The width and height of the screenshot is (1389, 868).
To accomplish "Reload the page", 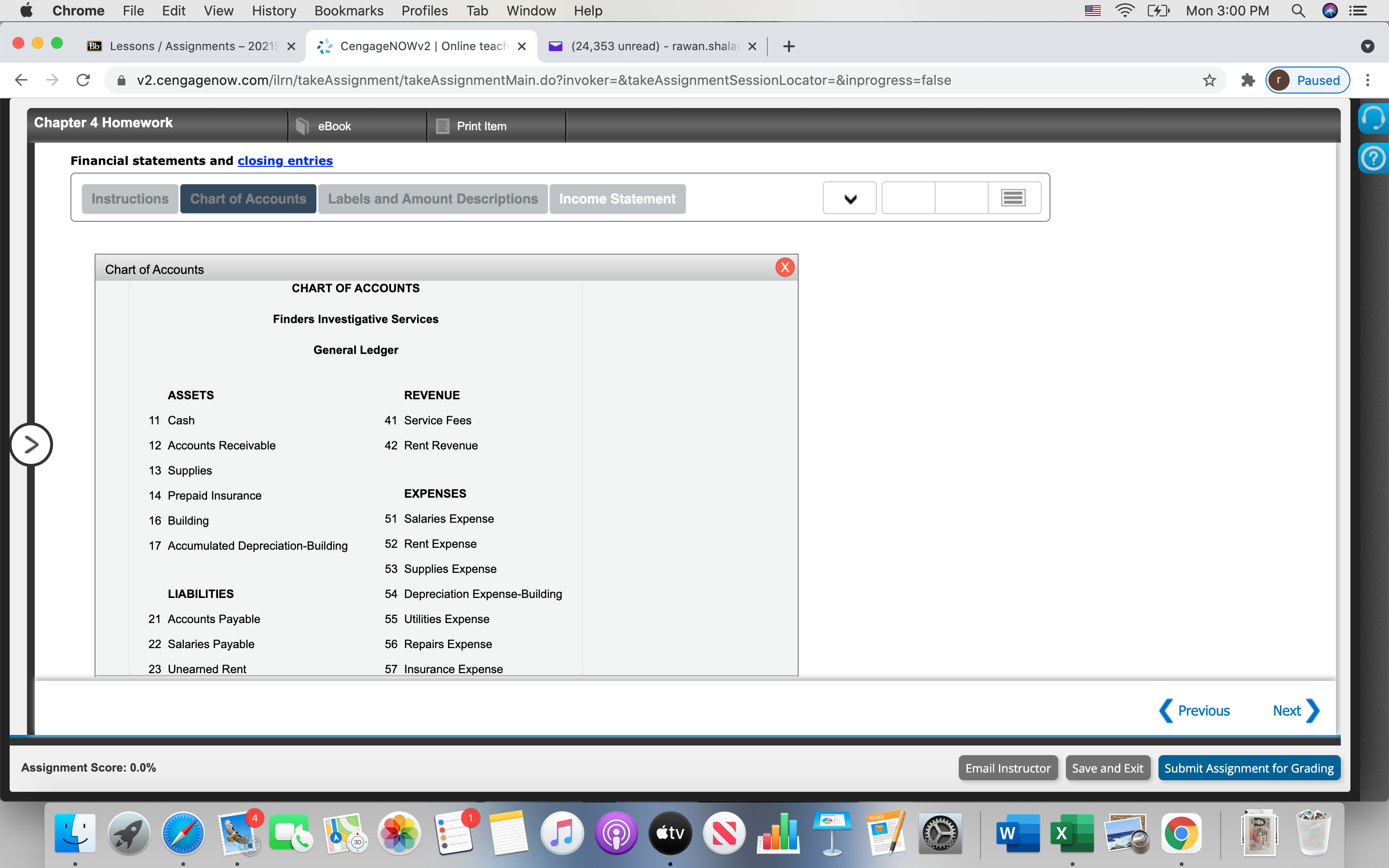I will [83, 81].
